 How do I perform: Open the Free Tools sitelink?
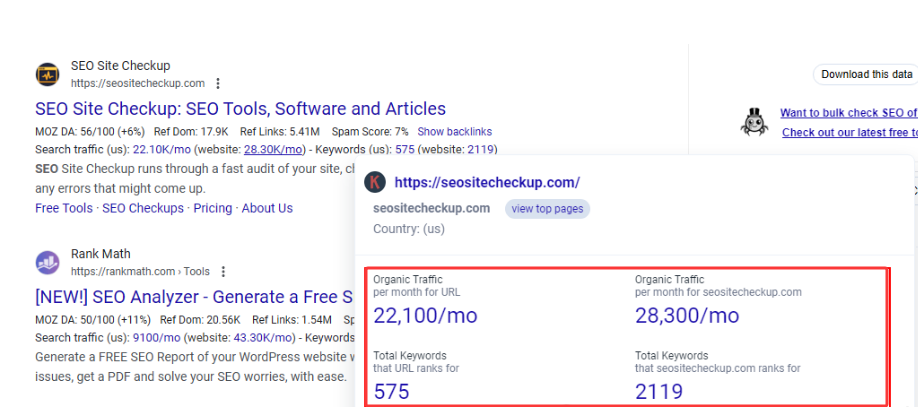pos(64,208)
